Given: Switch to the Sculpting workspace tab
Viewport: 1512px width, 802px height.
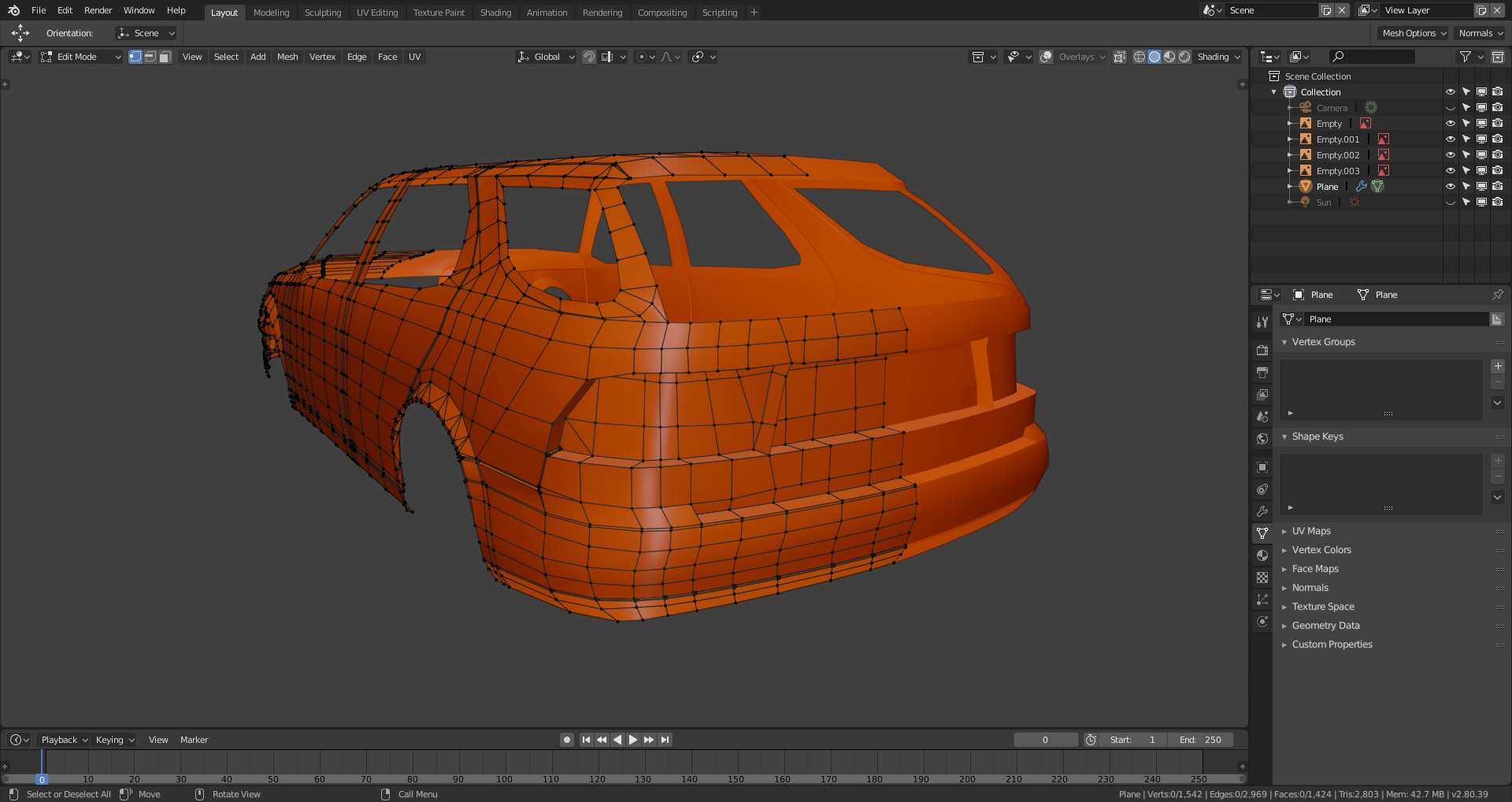Looking at the screenshot, I should point(323,13).
